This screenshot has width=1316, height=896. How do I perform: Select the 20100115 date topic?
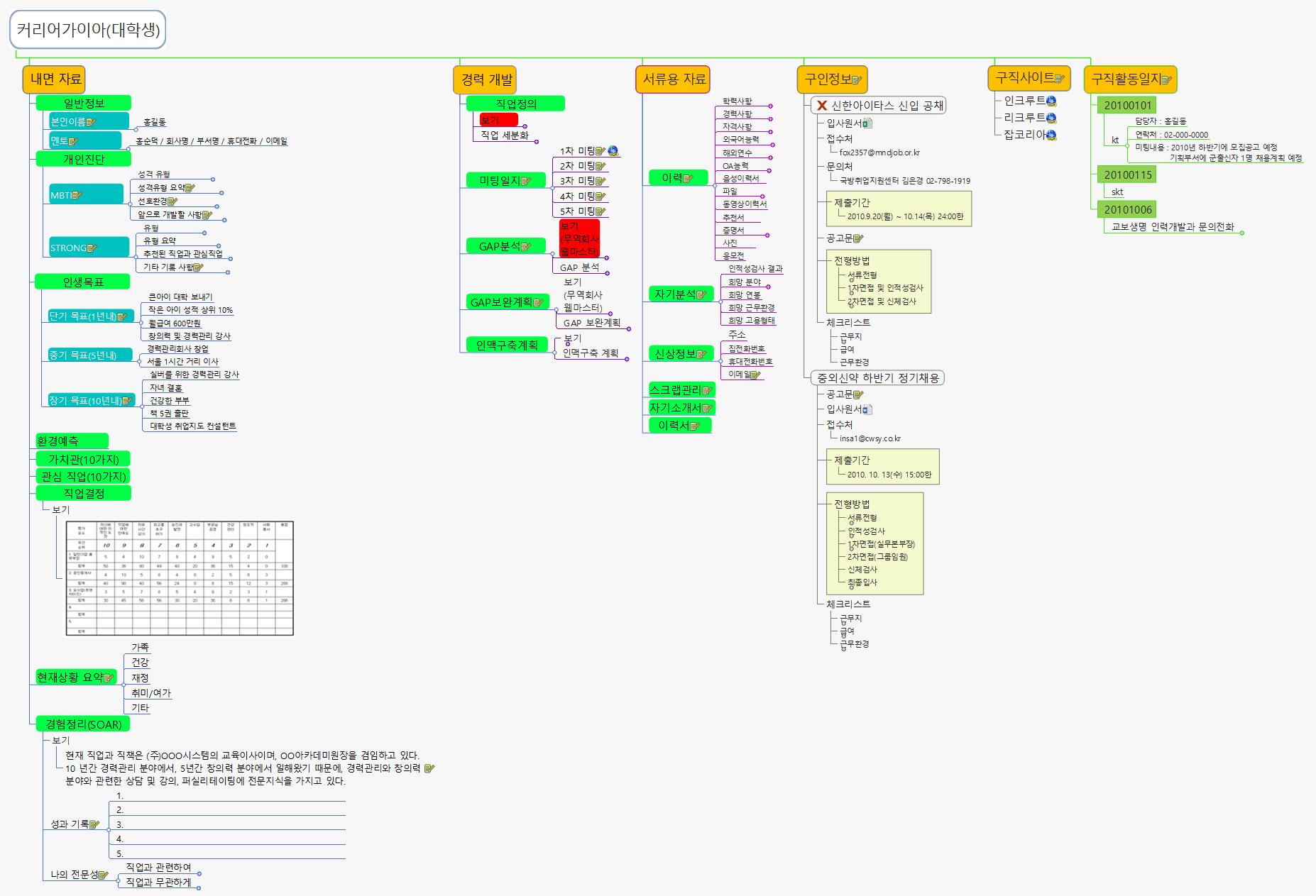pos(1128,175)
